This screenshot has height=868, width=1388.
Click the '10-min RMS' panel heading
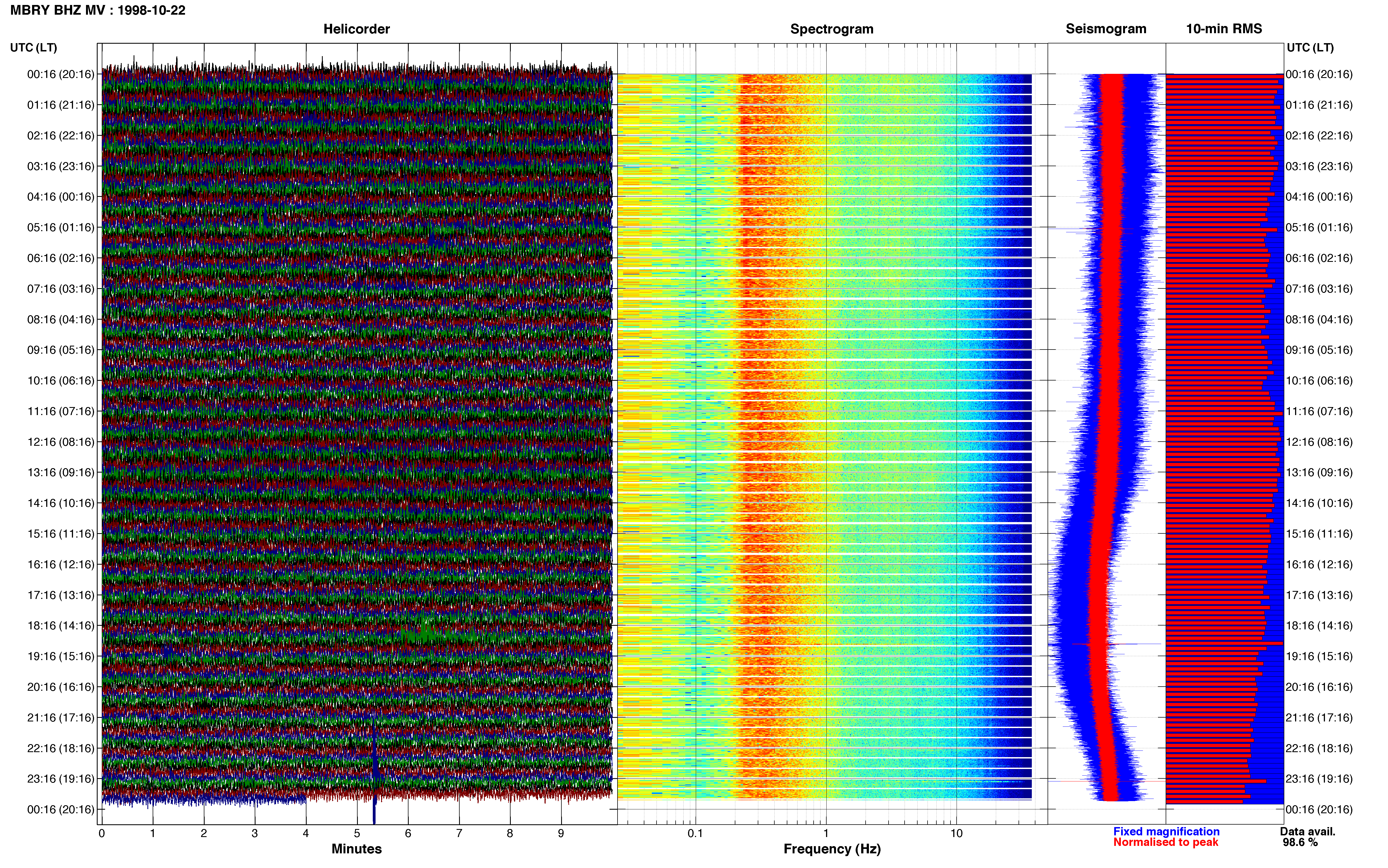[1224, 29]
